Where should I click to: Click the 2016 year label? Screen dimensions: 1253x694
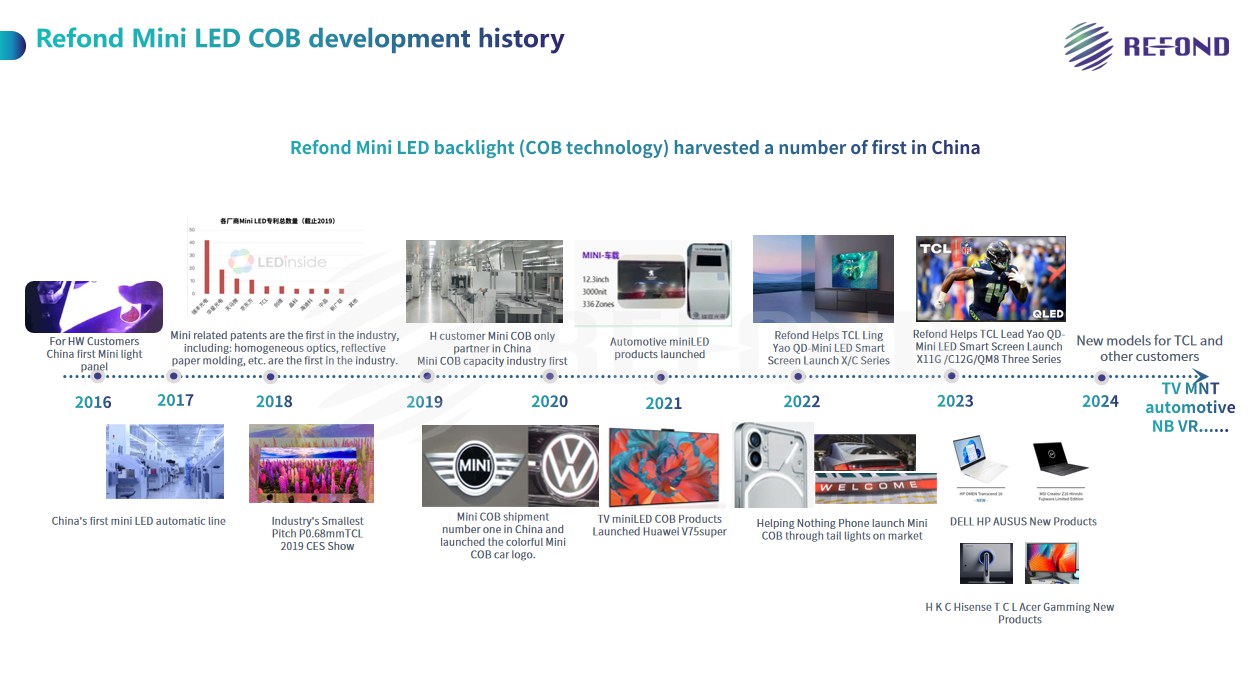[x=93, y=403]
